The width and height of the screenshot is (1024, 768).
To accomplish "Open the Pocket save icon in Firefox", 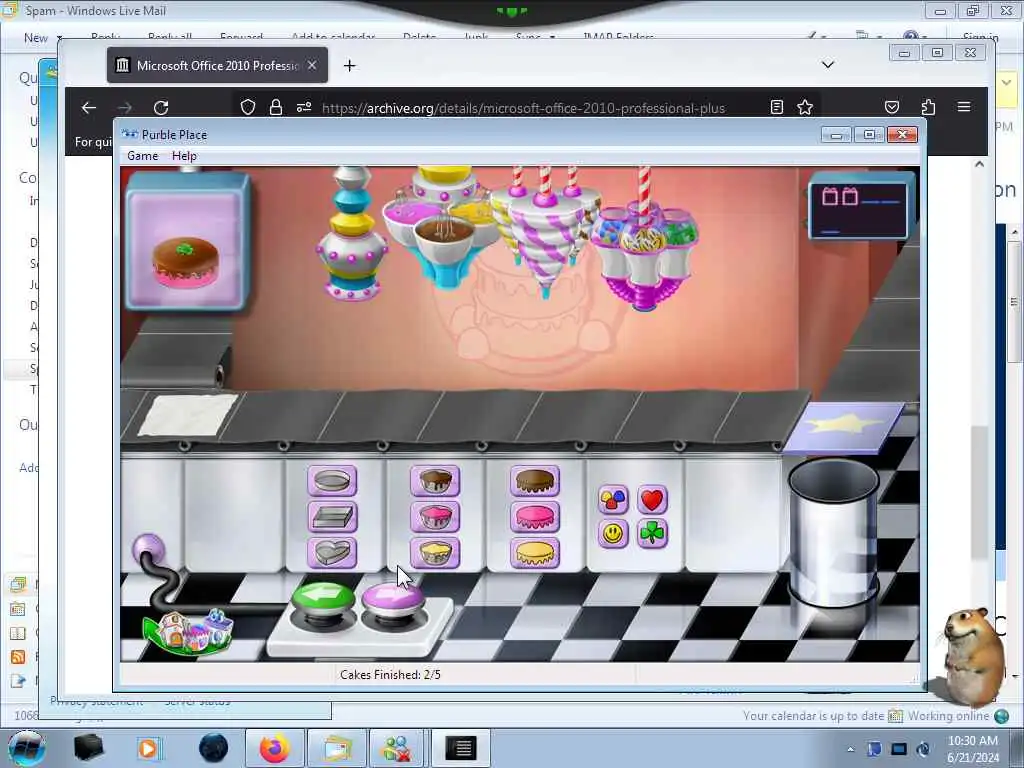I will coord(892,108).
